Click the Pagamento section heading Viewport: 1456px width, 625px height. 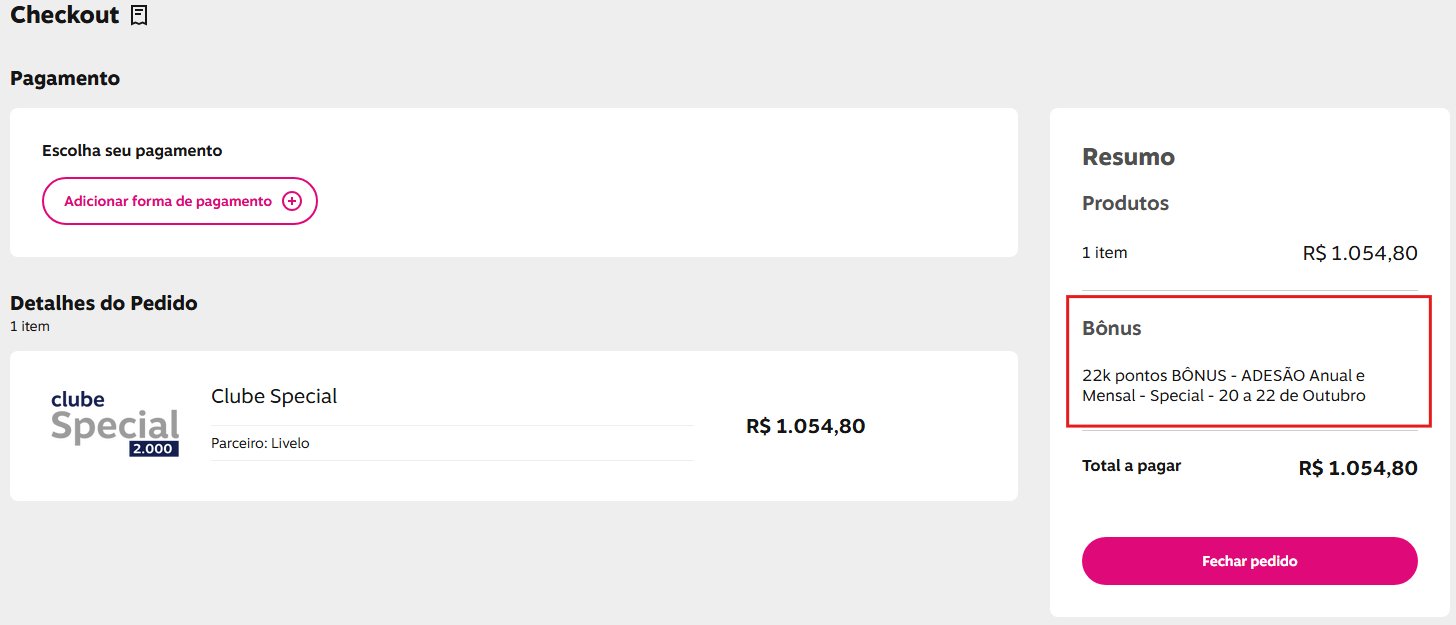(65, 78)
